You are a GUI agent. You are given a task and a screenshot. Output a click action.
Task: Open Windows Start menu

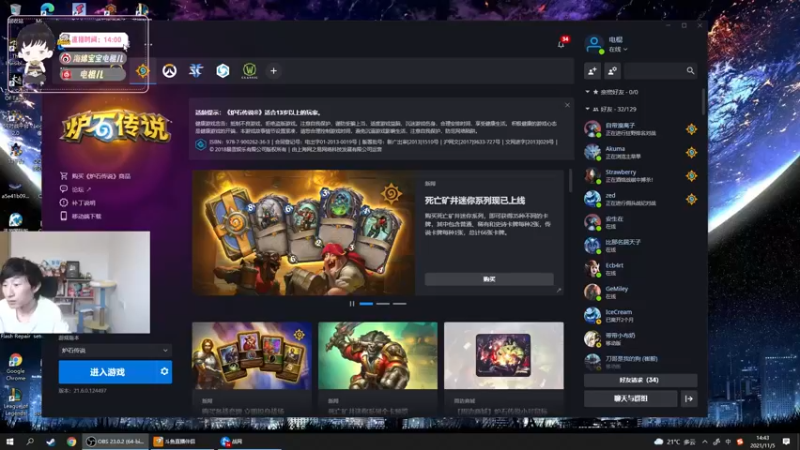coord(9,441)
